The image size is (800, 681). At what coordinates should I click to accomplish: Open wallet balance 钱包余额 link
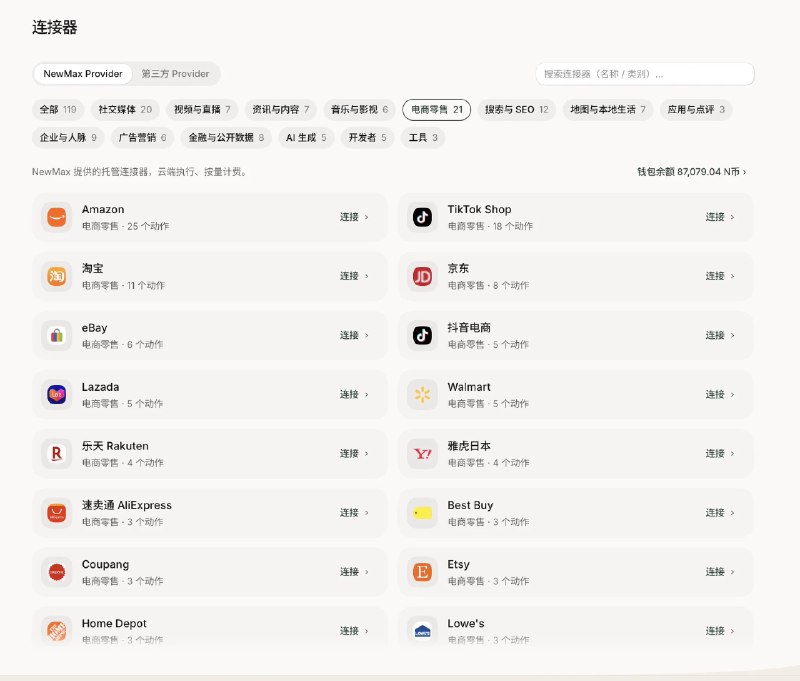point(691,172)
